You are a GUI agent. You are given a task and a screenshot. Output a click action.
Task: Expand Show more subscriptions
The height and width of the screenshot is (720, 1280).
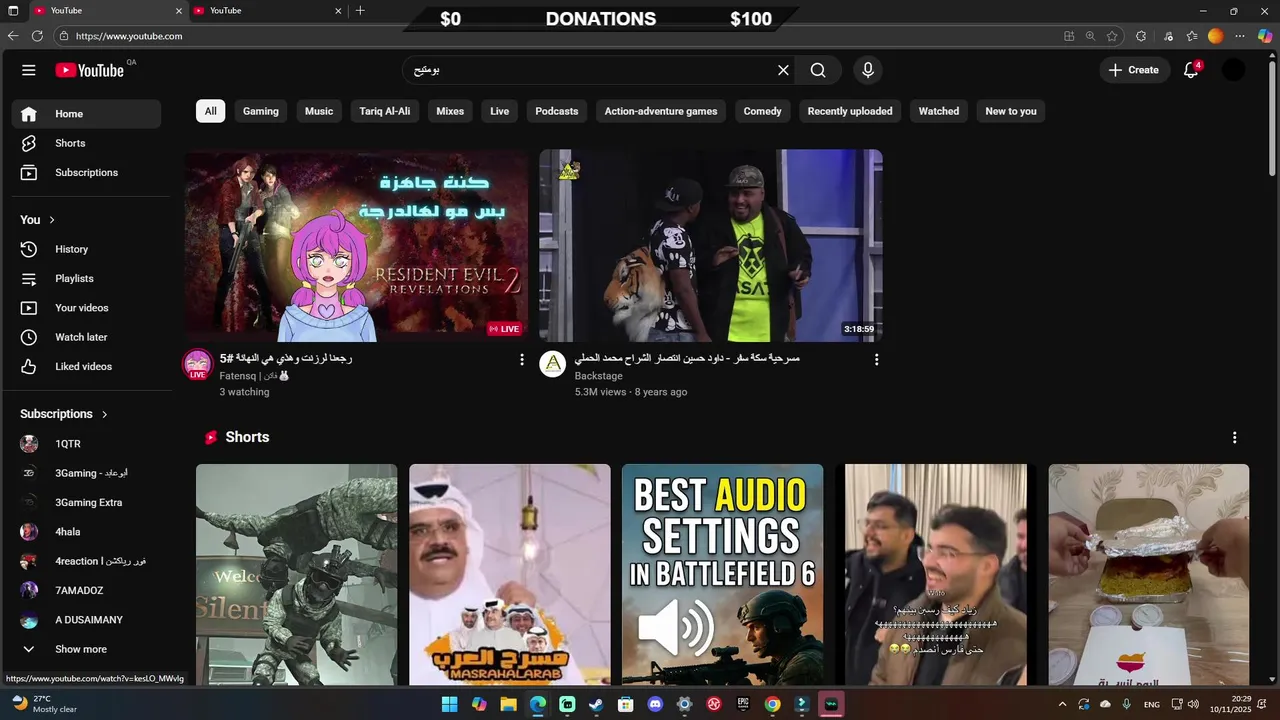86,649
